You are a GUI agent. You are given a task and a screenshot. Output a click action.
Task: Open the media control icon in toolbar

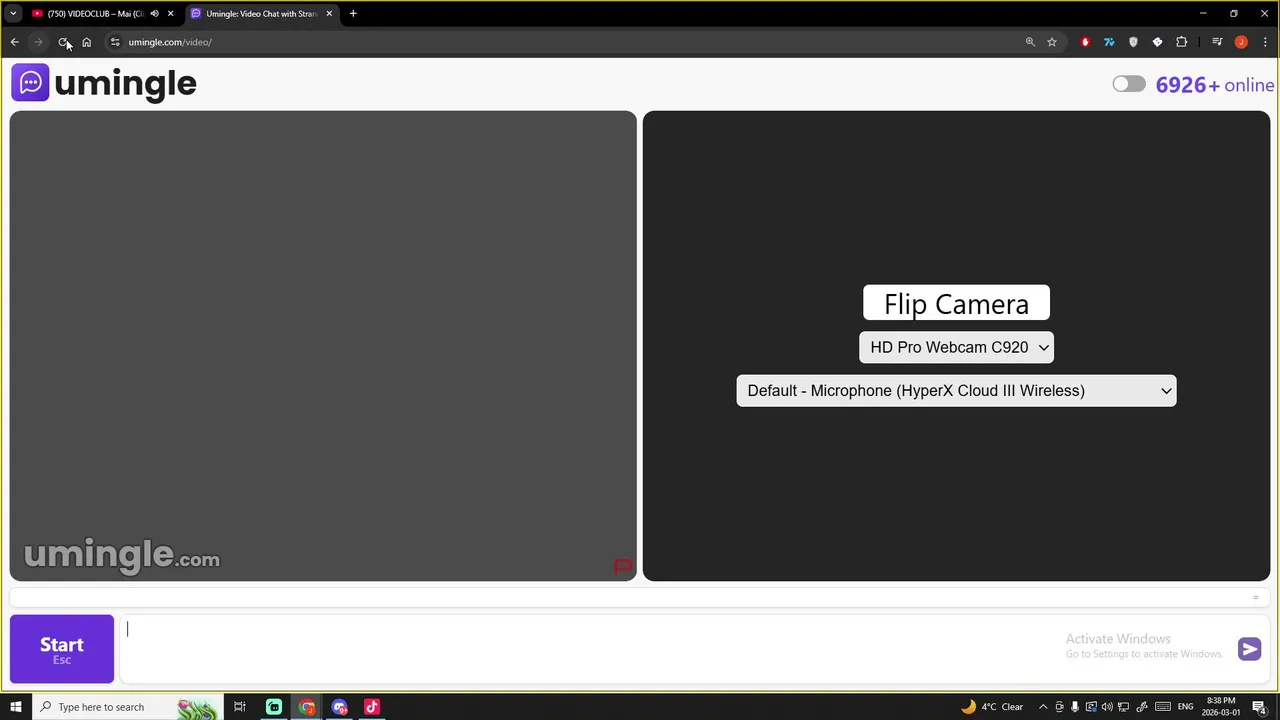coord(1217,42)
